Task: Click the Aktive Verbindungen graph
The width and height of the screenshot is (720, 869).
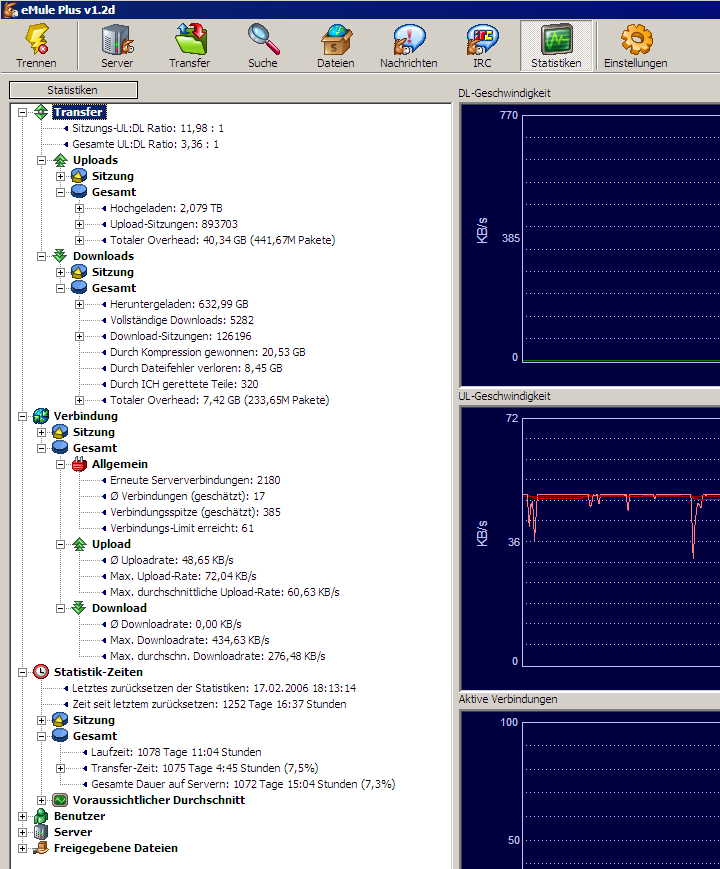Action: click(x=591, y=790)
